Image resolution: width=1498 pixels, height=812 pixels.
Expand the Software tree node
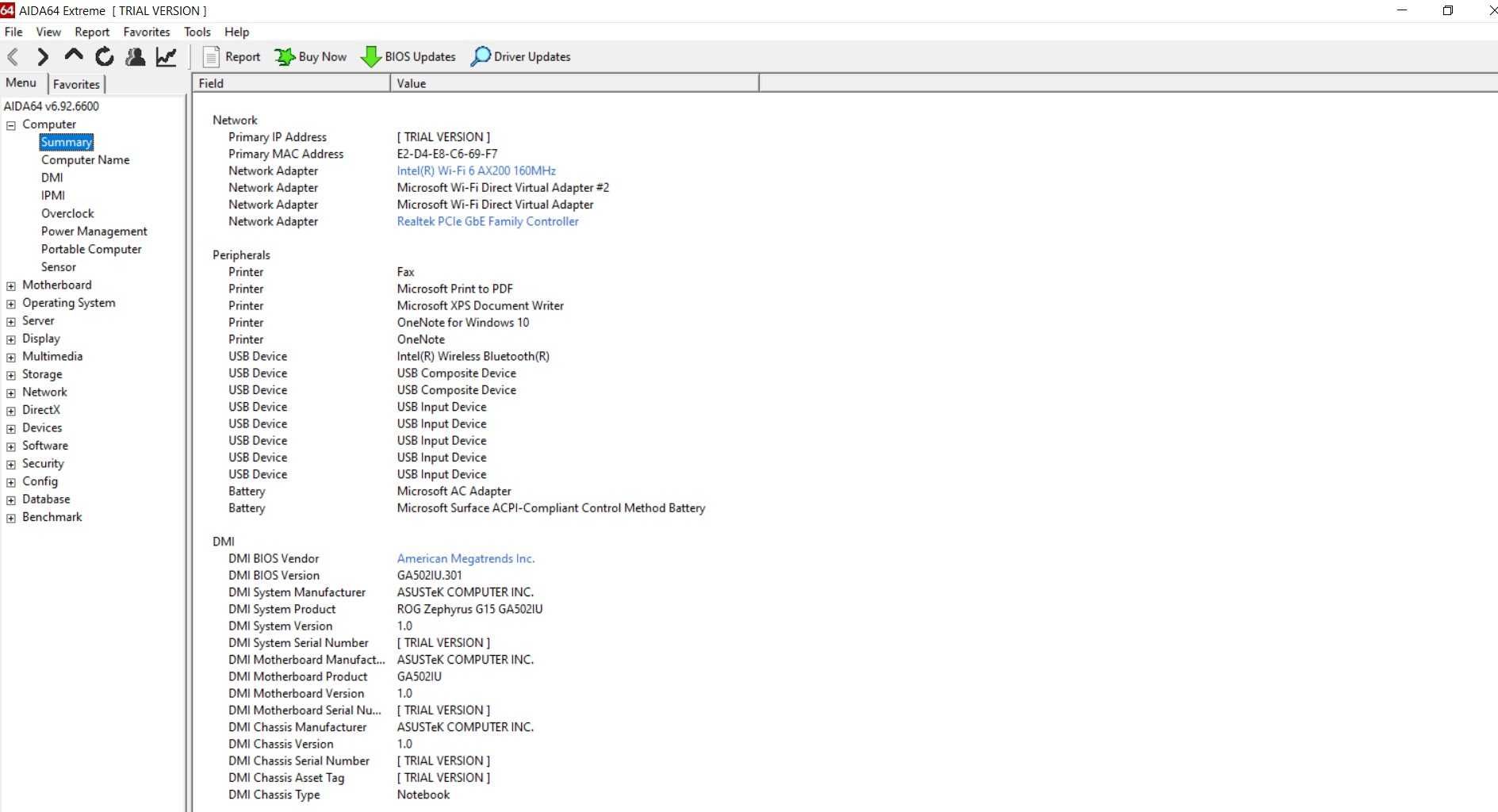click(x=11, y=446)
